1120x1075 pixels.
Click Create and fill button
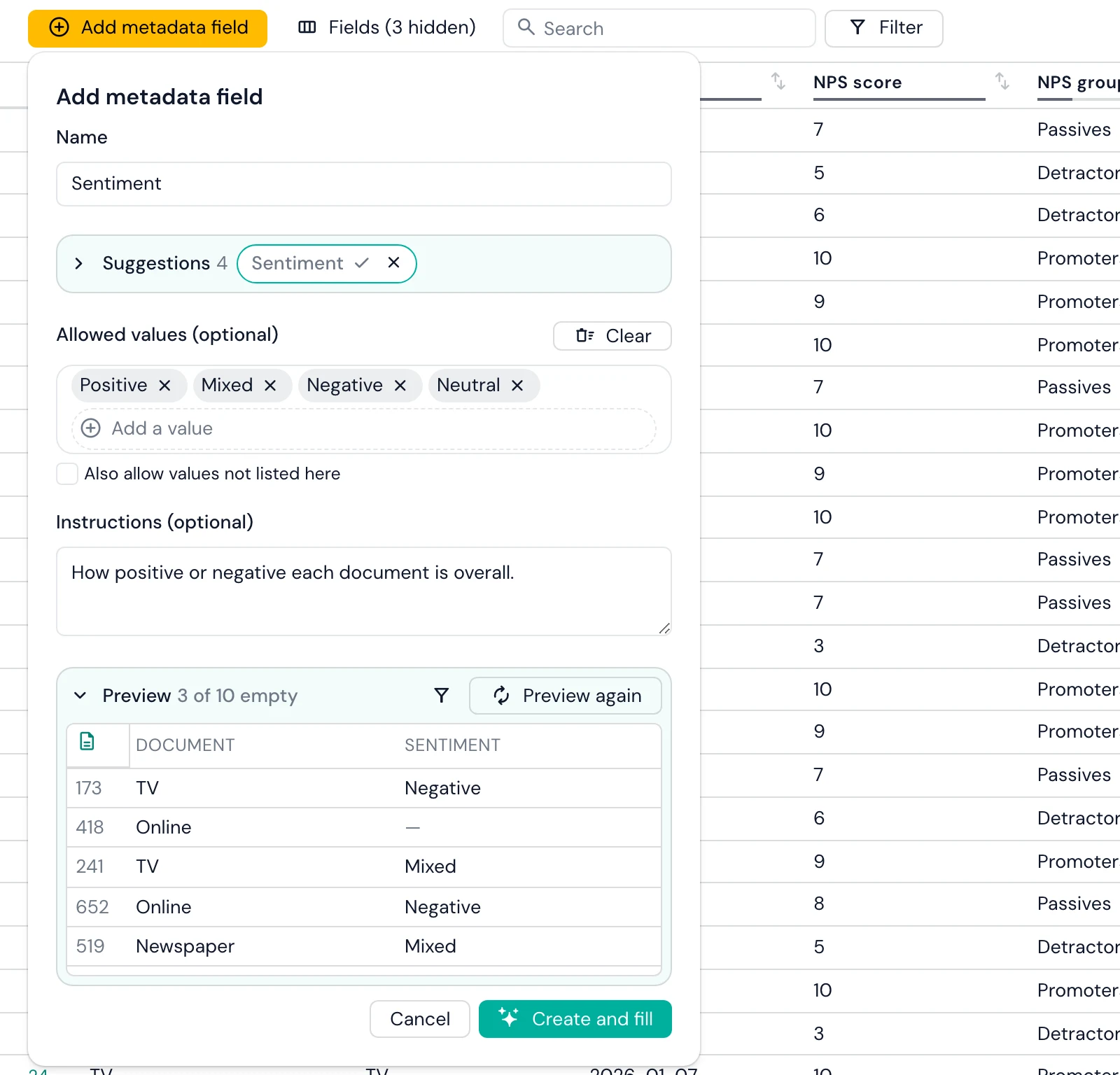pos(575,1019)
